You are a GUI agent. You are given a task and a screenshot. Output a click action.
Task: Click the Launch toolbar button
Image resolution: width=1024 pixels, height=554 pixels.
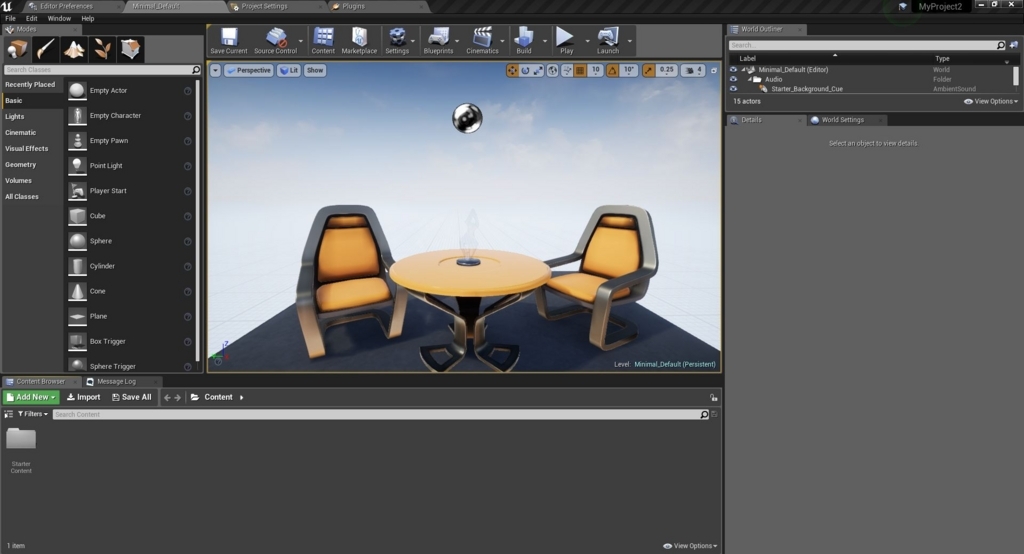pos(607,41)
